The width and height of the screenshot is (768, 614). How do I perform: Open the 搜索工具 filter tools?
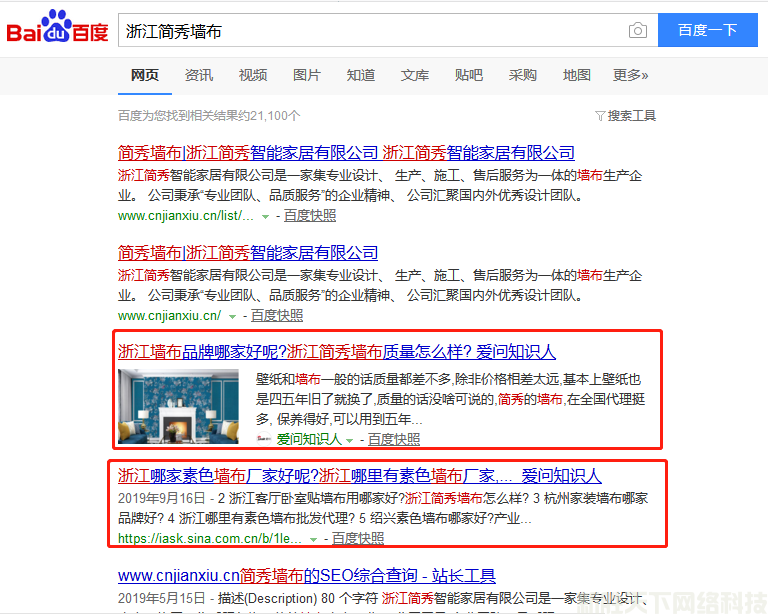click(x=625, y=116)
